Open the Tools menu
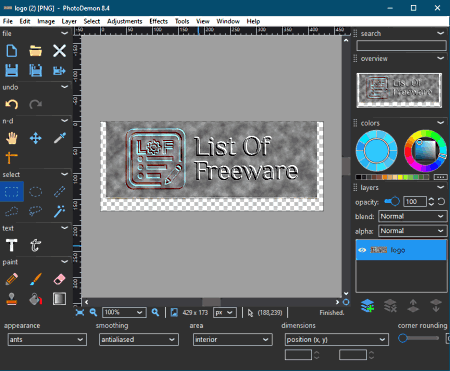The width and height of the screenshot is (450, 371). tap(182, 21)
